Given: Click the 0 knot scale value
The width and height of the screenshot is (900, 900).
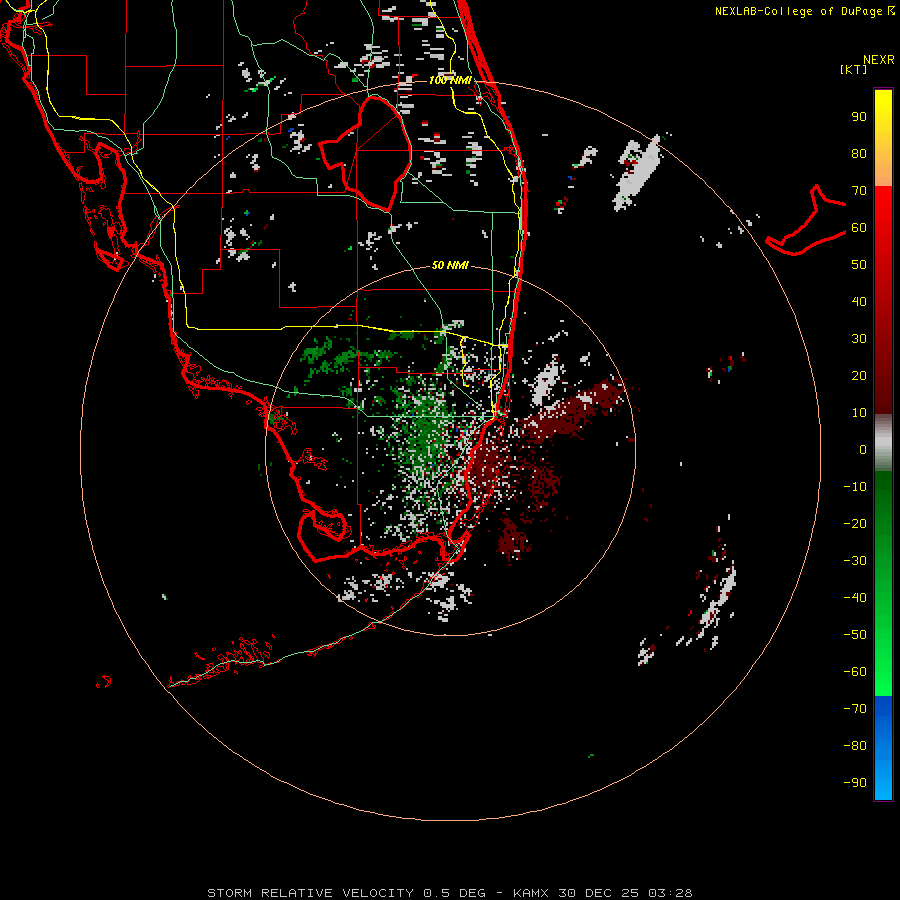Looking at the screenshot, I should point(863,450).
